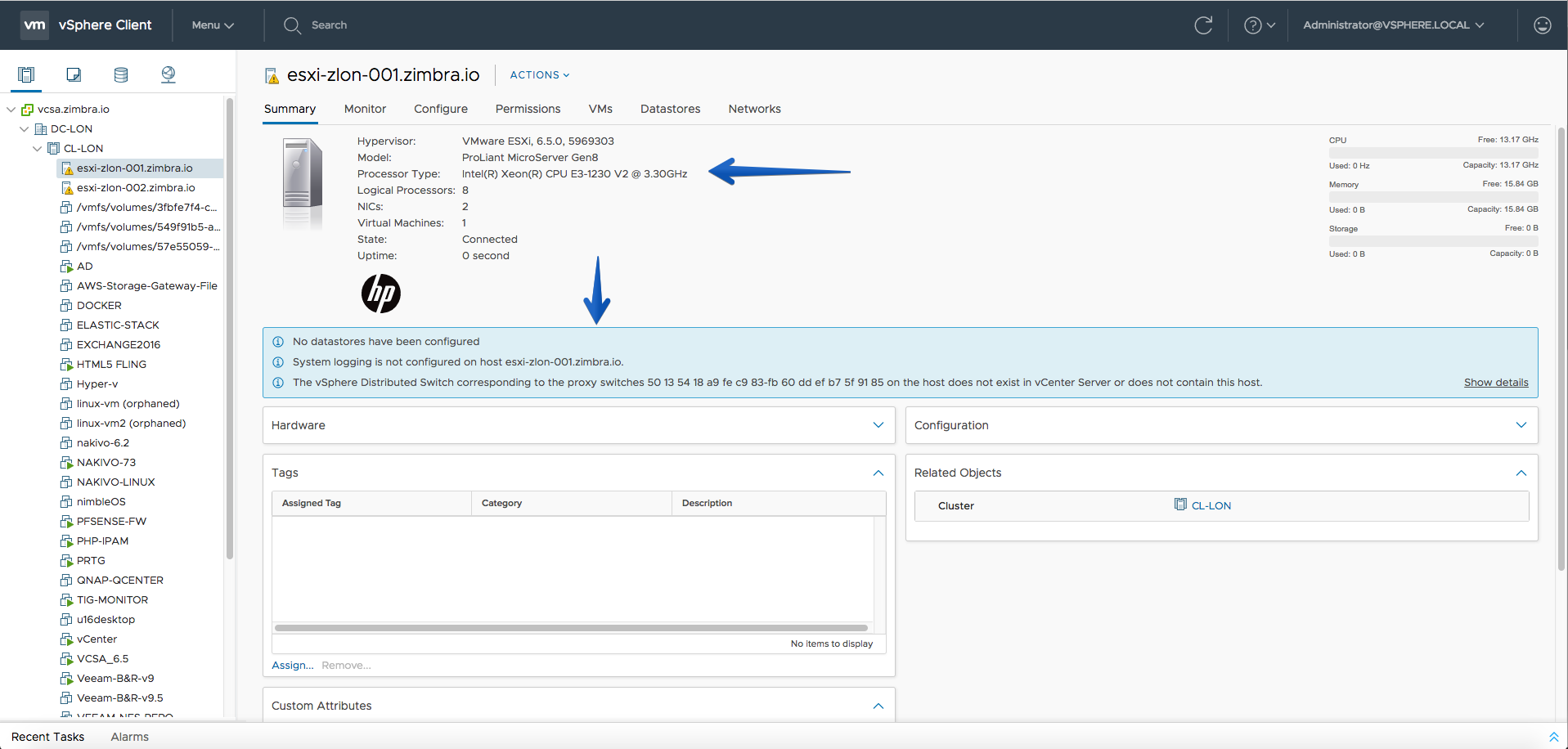Click the CL-LON cluster icon in tree
1568x749 pixels.
coord(53,149)
